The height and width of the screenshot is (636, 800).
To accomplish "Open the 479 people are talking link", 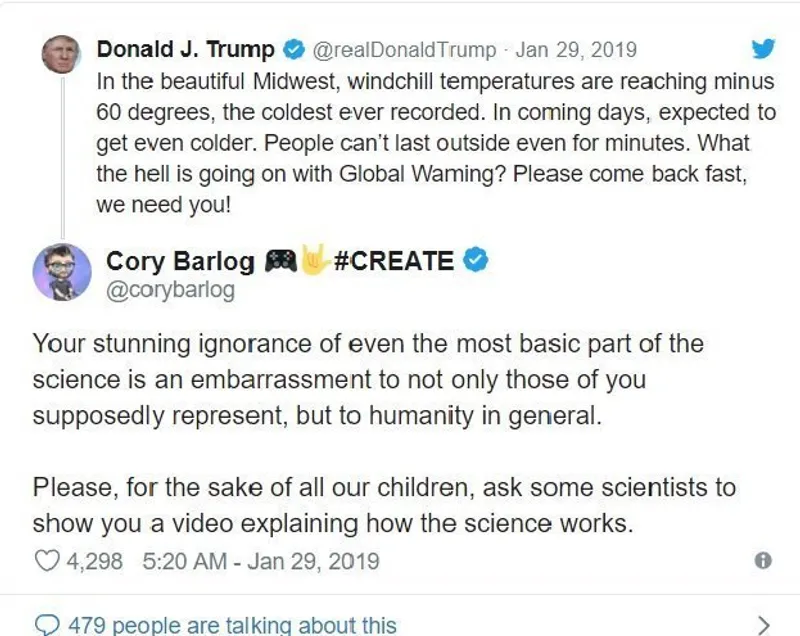I will [232, 625].
